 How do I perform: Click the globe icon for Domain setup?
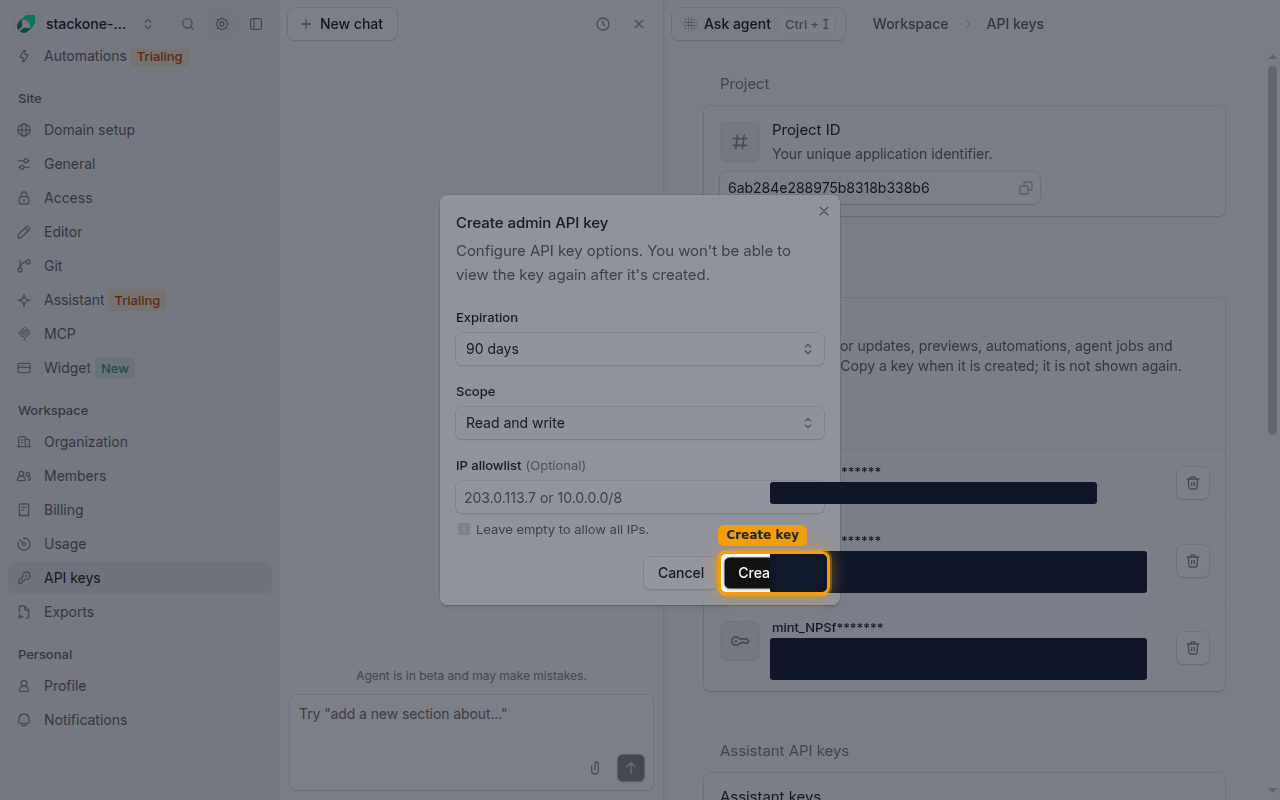24,130
